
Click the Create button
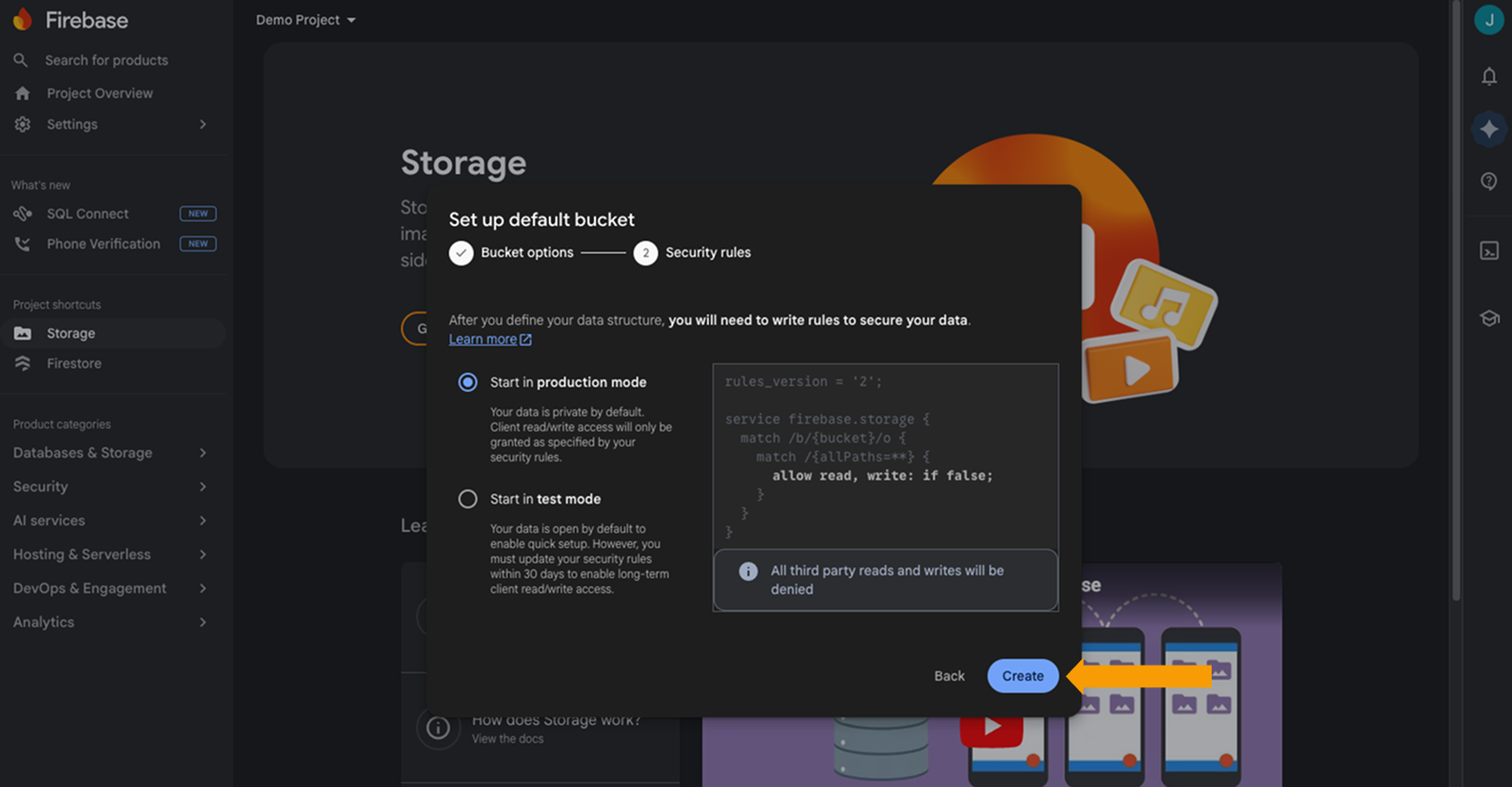click(x=1022, y=676)
